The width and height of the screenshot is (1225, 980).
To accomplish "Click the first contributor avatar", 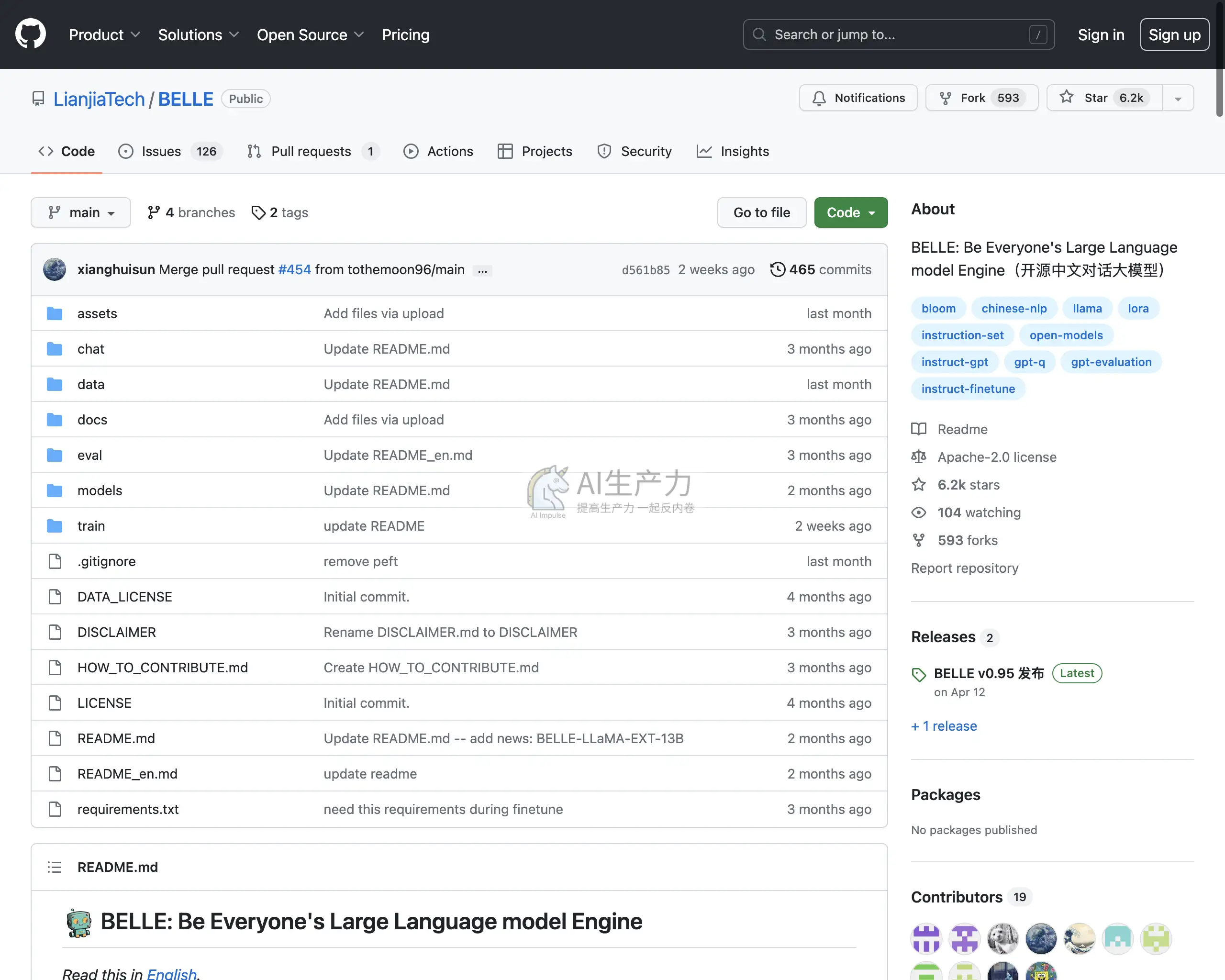I will click(926, 938).
